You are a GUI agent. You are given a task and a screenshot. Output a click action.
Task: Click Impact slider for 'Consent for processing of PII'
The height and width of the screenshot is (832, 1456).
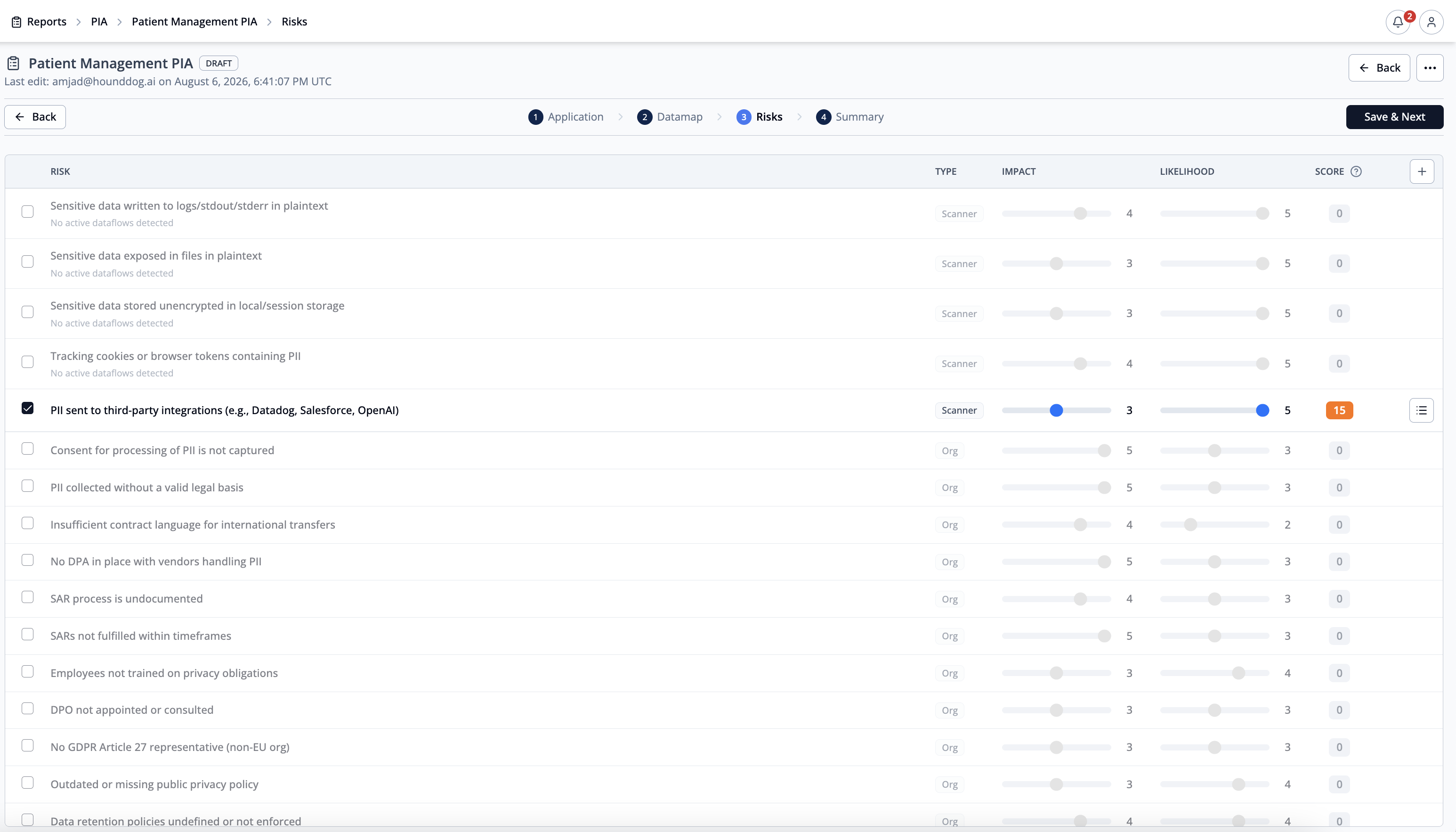point(1056,450)
